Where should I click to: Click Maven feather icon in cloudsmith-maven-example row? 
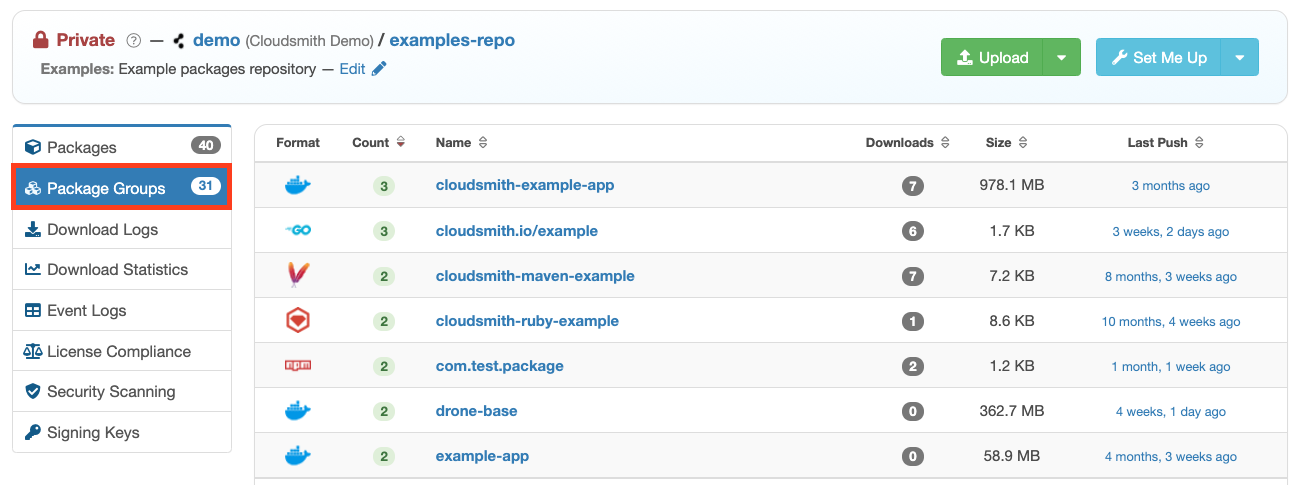pos(298,275)
